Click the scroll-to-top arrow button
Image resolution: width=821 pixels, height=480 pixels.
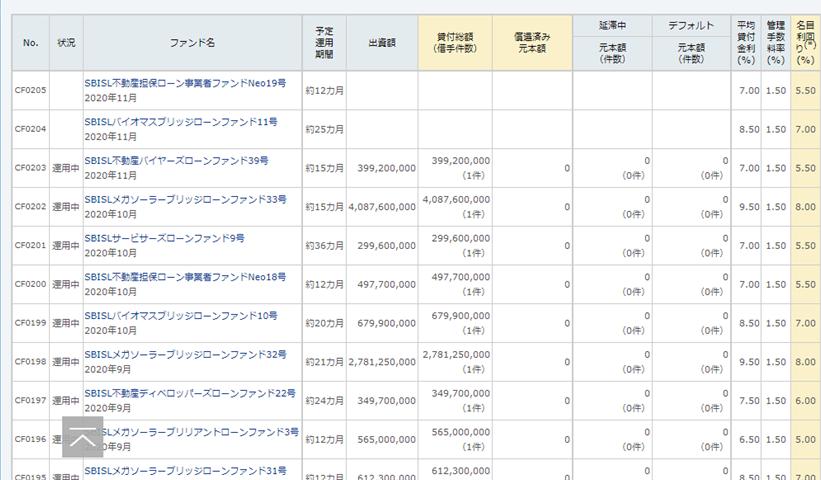(x=83, y=437)
